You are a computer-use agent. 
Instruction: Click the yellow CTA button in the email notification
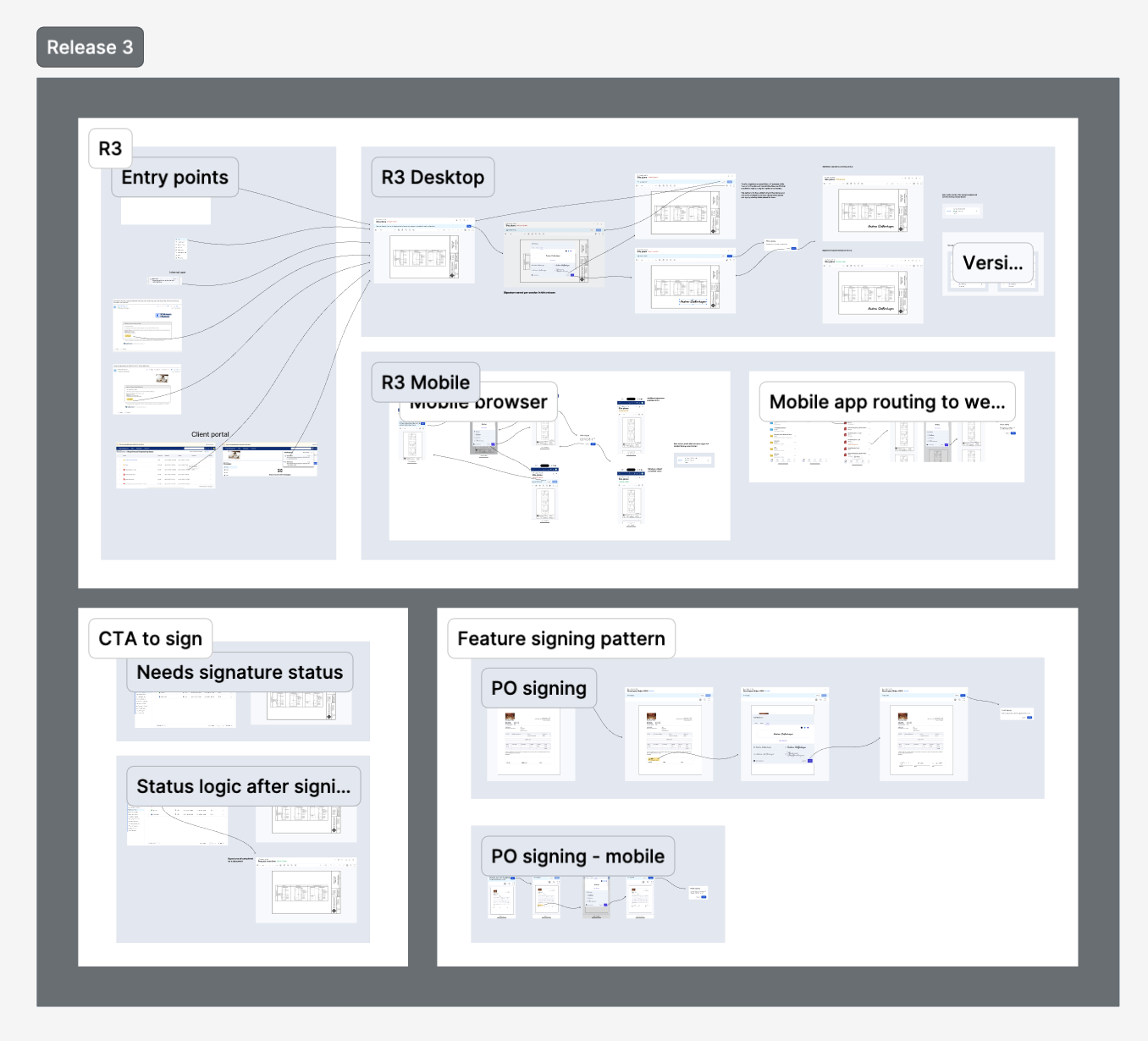click(x=128, y=336)
